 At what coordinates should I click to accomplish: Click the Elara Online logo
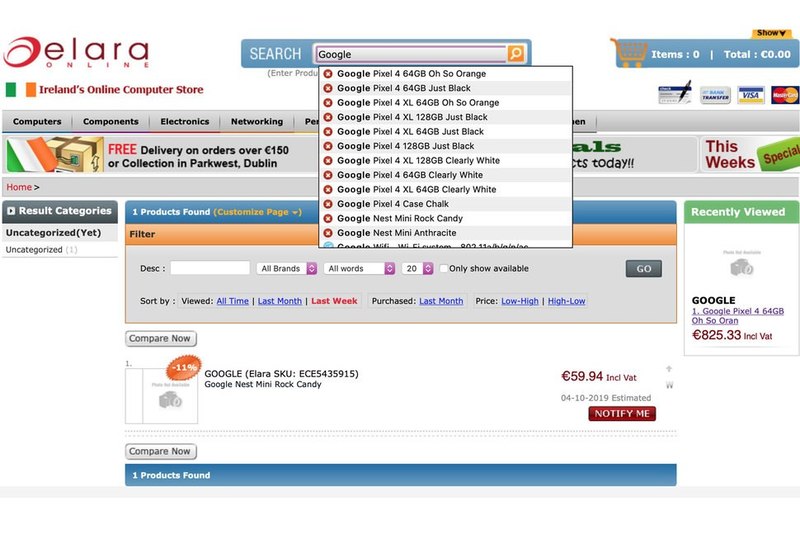click(x=77, y=52)
